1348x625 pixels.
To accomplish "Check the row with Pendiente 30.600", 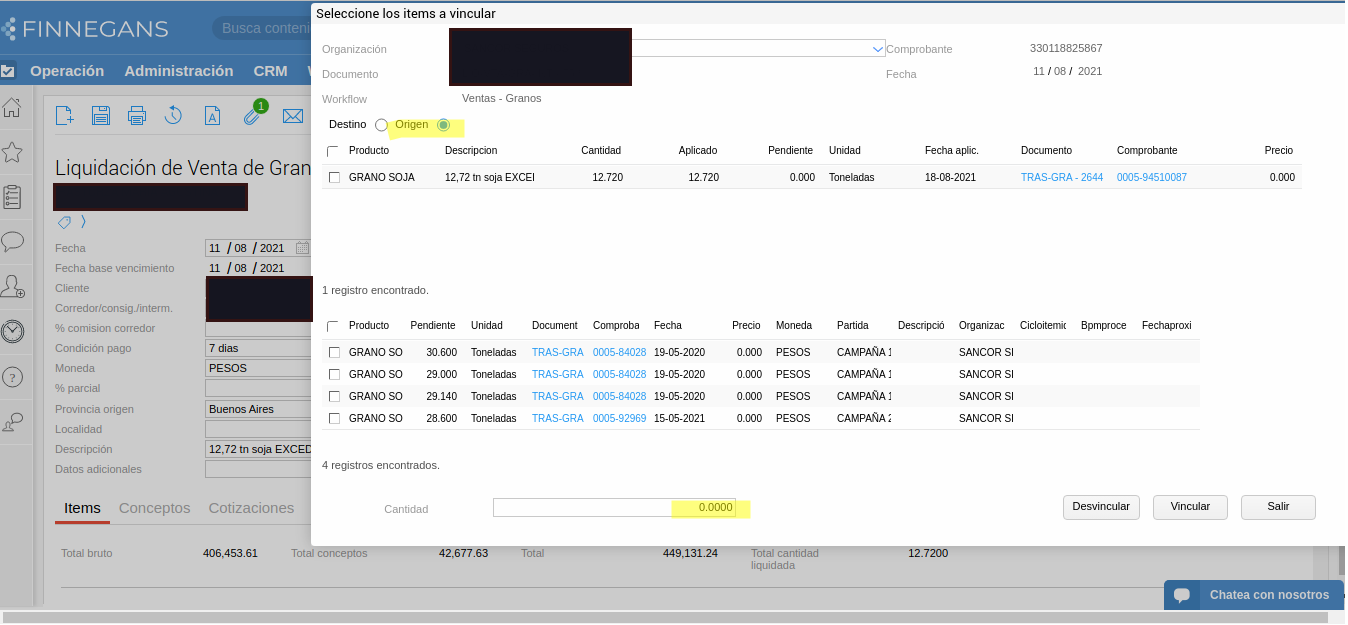I will point(334,353).
